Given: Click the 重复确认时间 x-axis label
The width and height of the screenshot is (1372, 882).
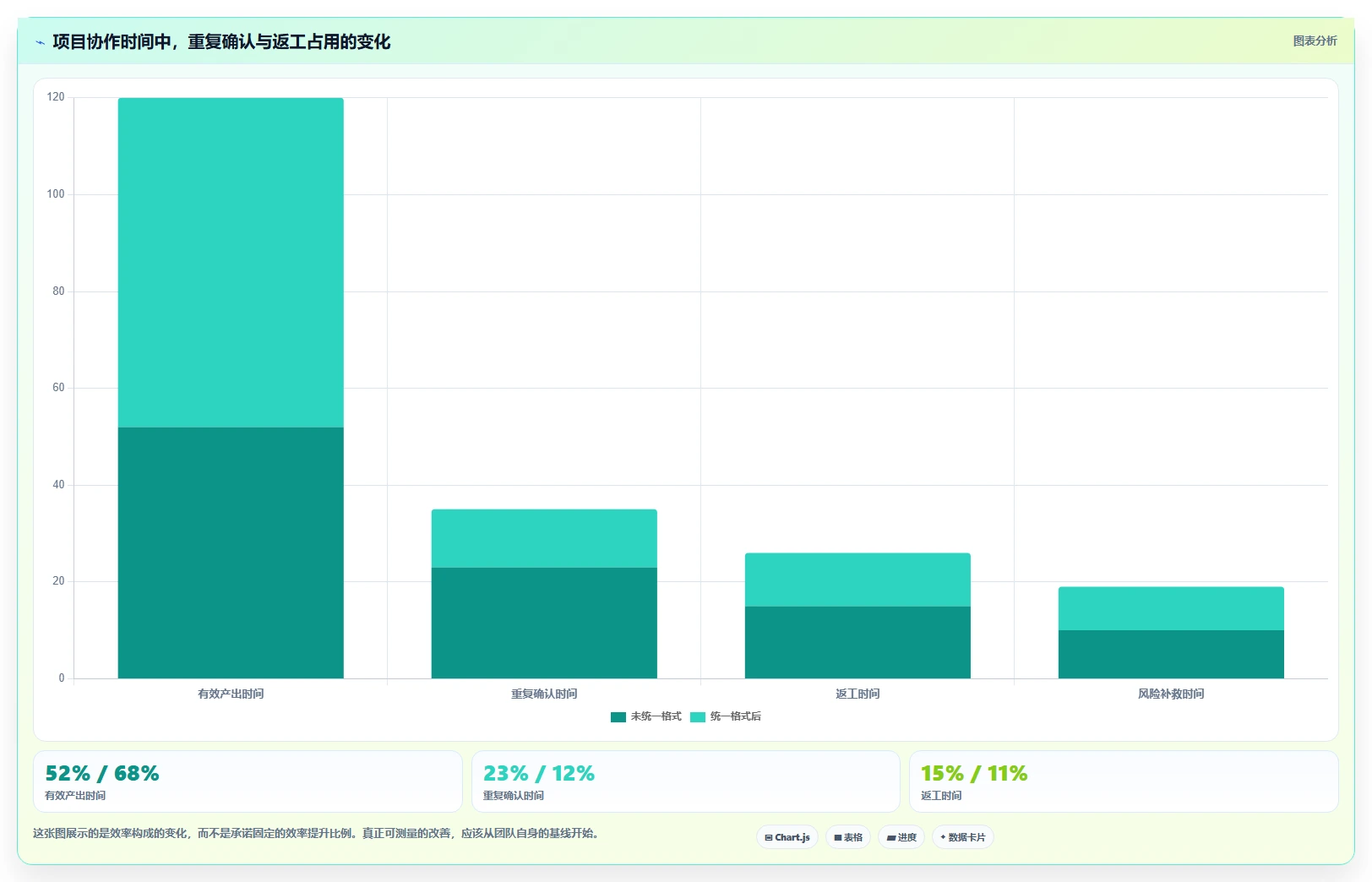Looking at the screenshot, I should point(544,694).
